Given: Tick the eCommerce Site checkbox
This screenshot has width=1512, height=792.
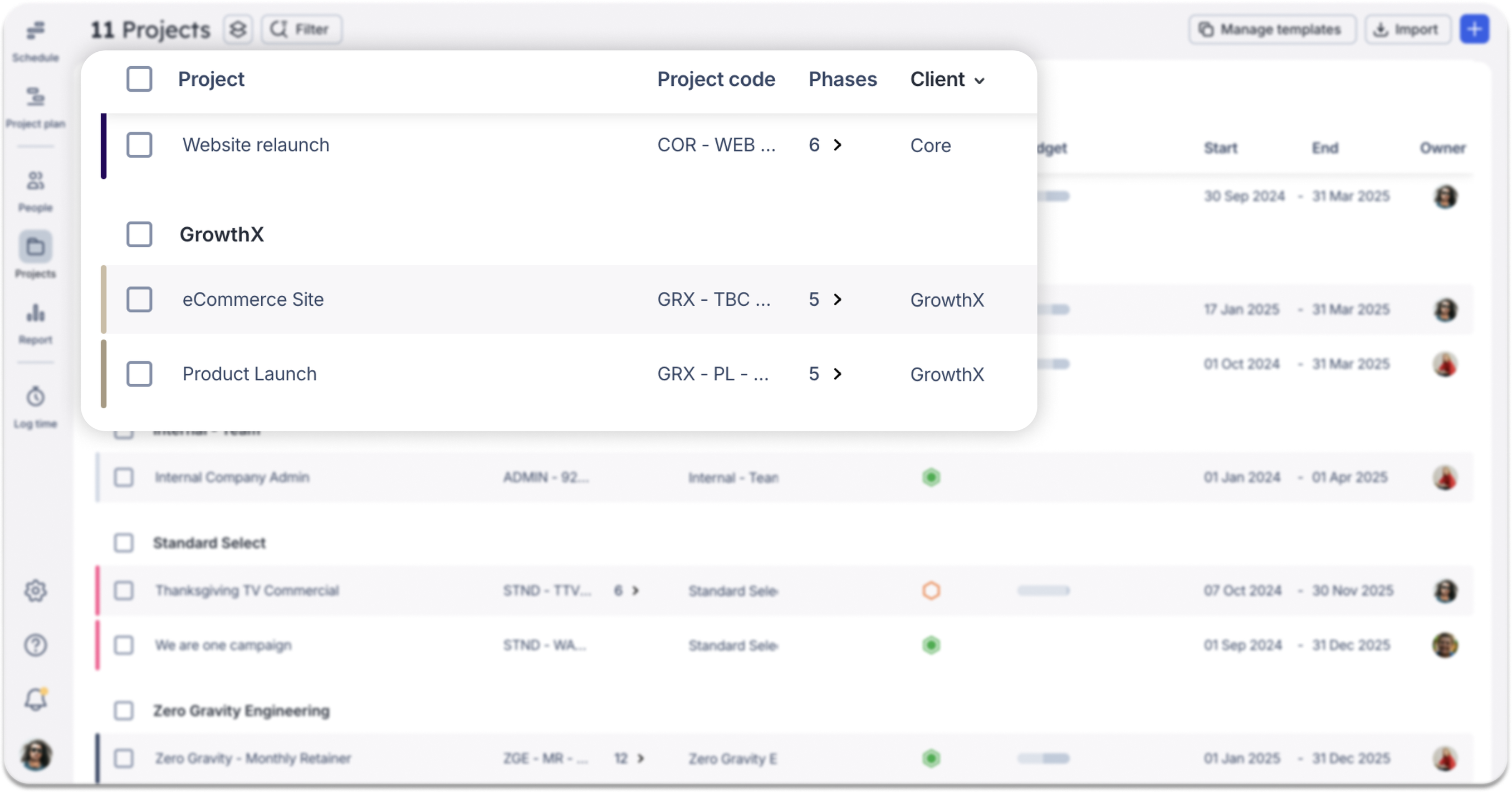Looking at the screenshot, I should click(139, 300).
